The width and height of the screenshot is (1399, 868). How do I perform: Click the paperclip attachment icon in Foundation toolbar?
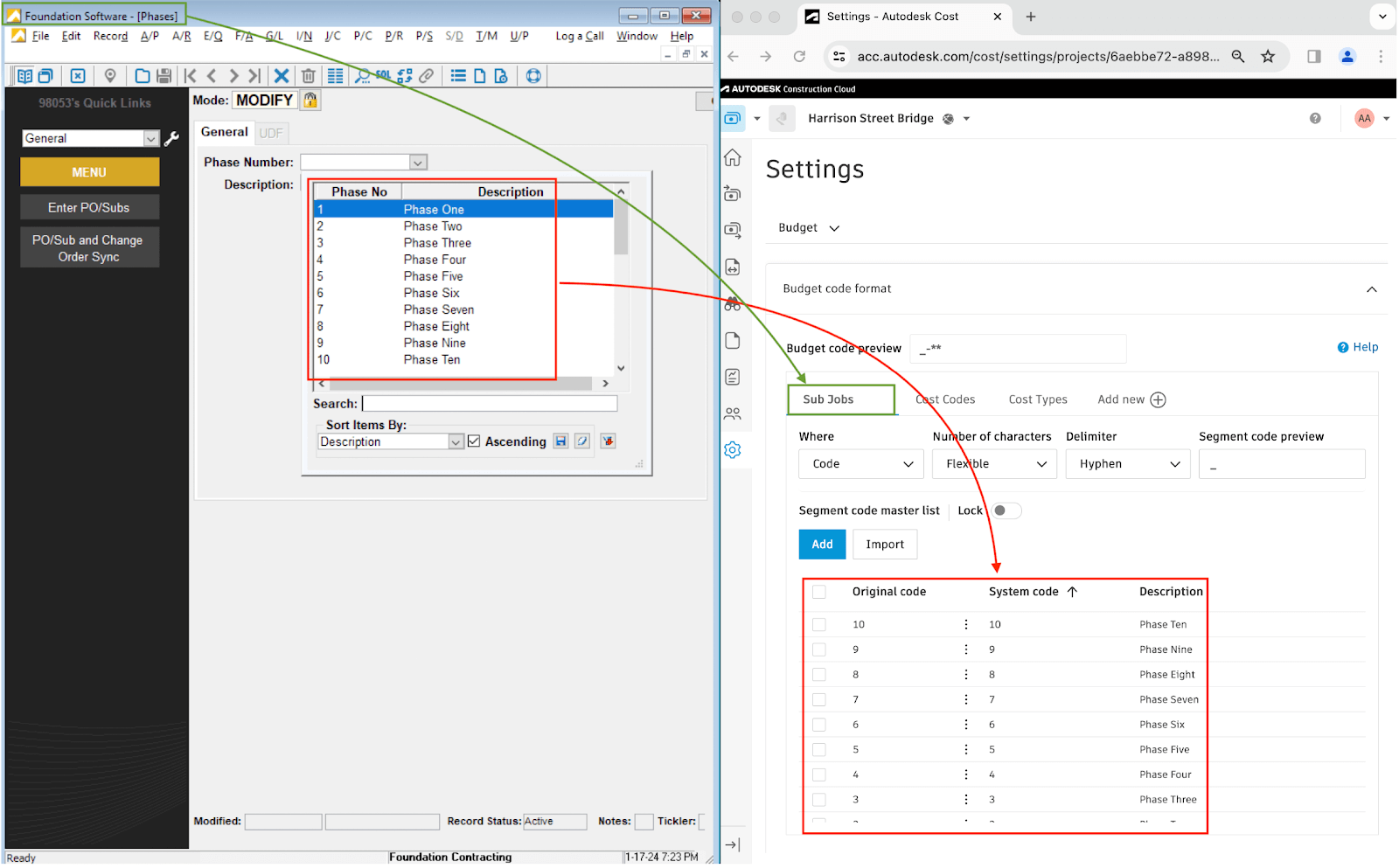pos(426,76)
